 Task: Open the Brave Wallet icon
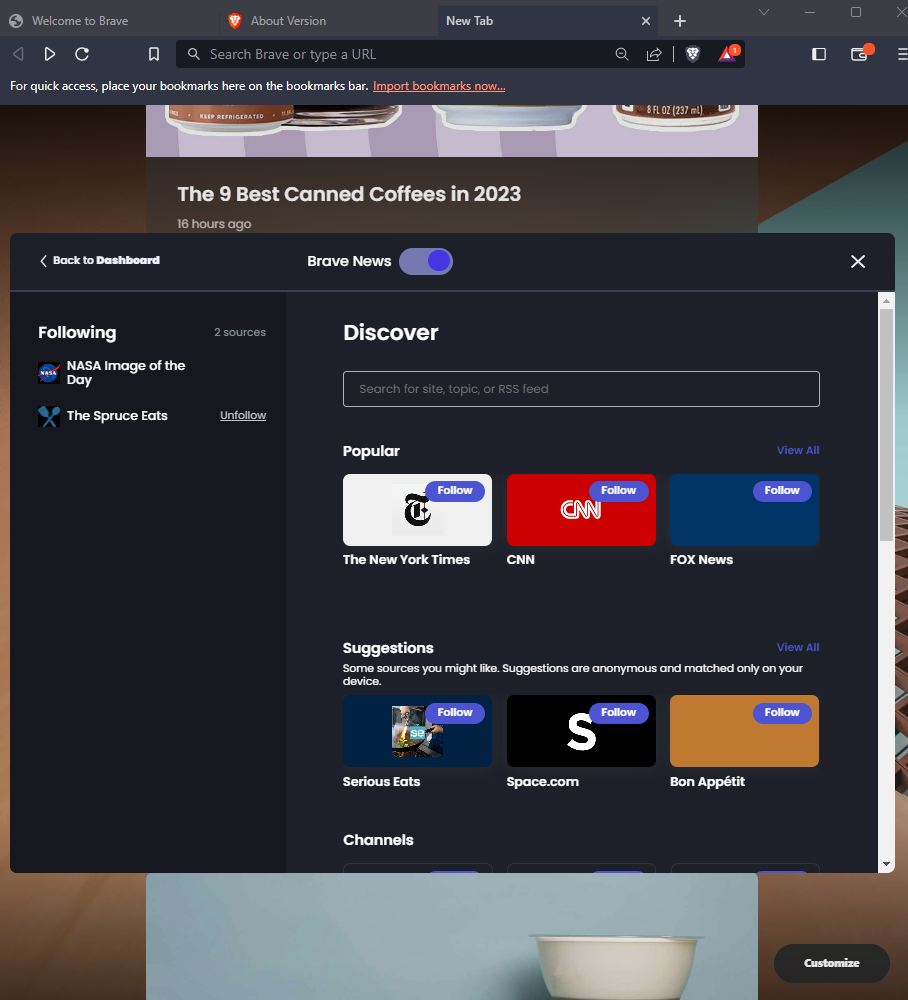pyautogui.click(x=860, y=54)
